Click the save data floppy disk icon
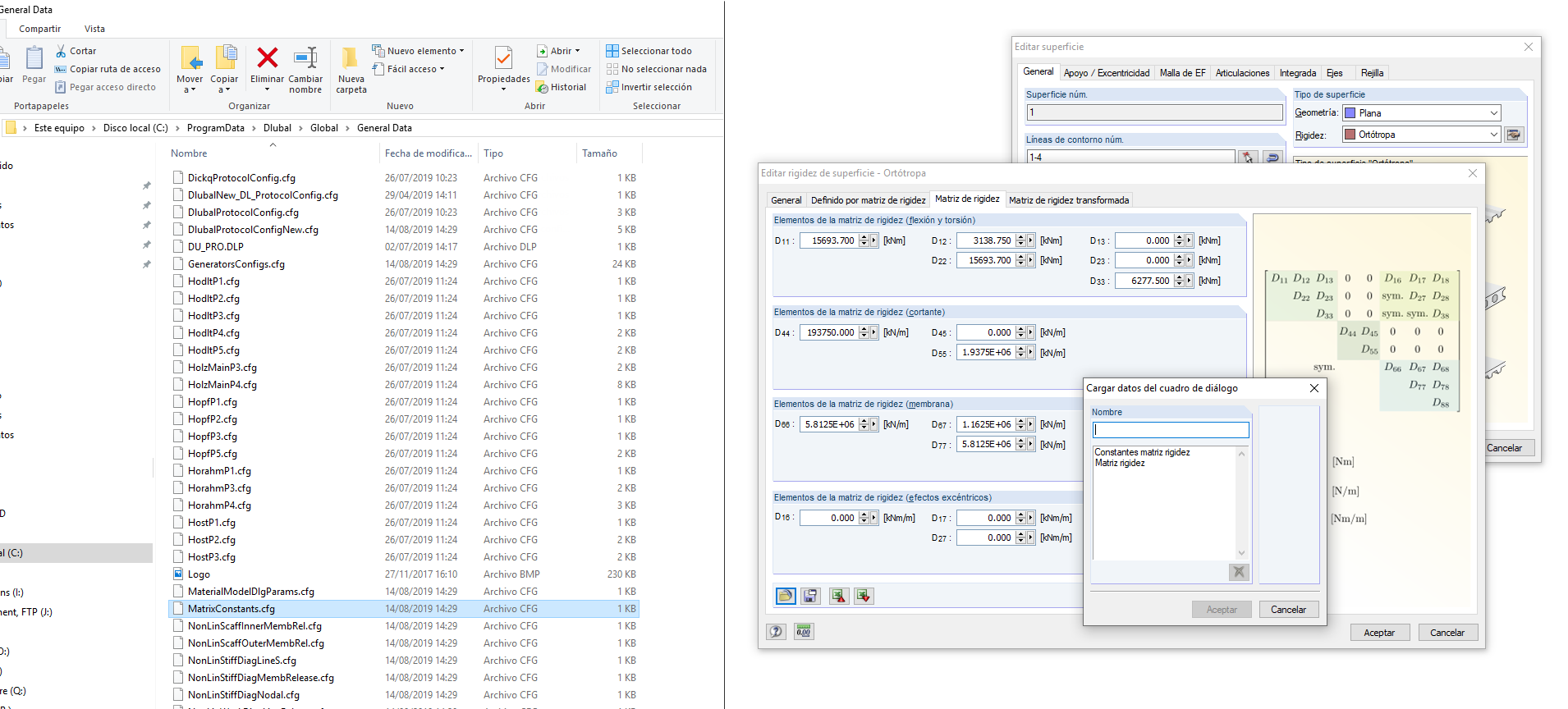The height and width of the screenshot is (709, 1568). [x=811, y=596]
